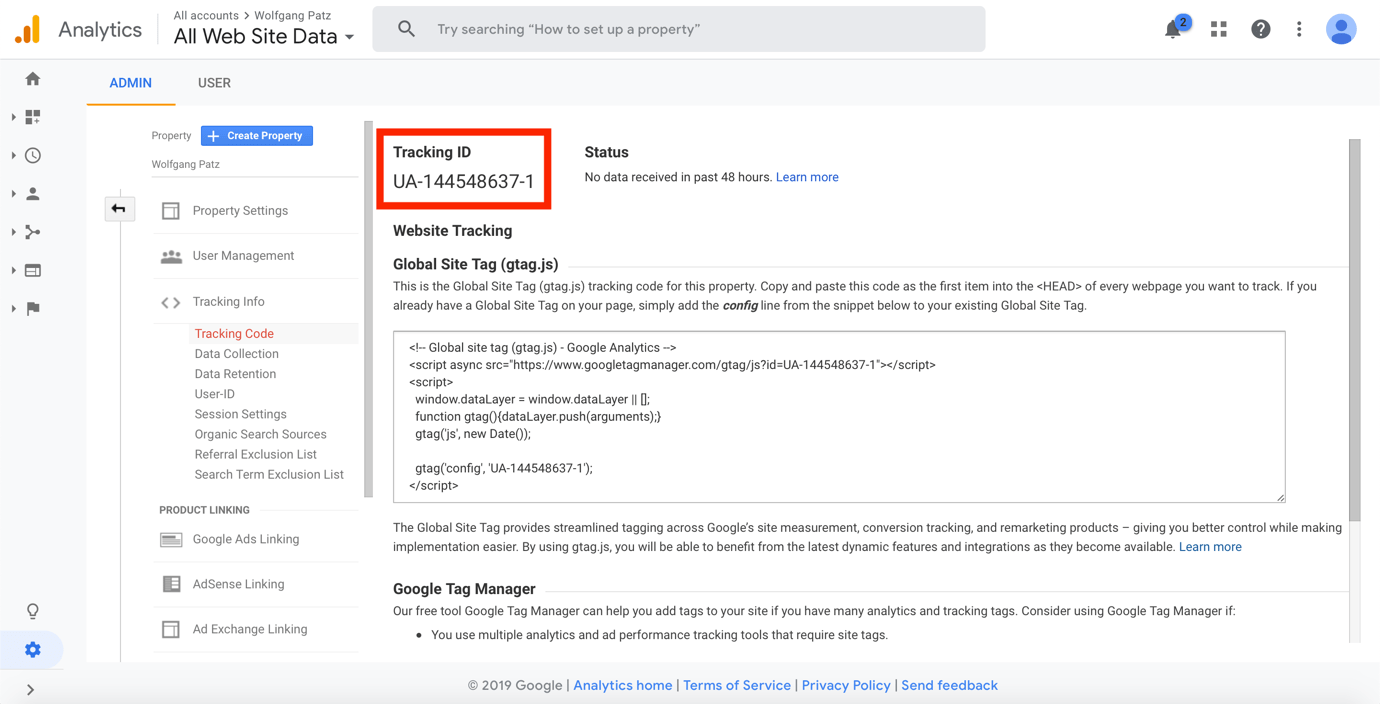This screenshot has height=704, width=1380.
Task: Open Customization dashboards icon in sidebar
Action: 33,117
